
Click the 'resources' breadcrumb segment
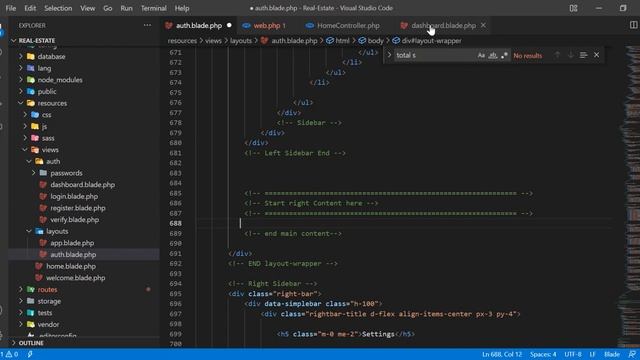pyautogui.click(x=182, y=40)
